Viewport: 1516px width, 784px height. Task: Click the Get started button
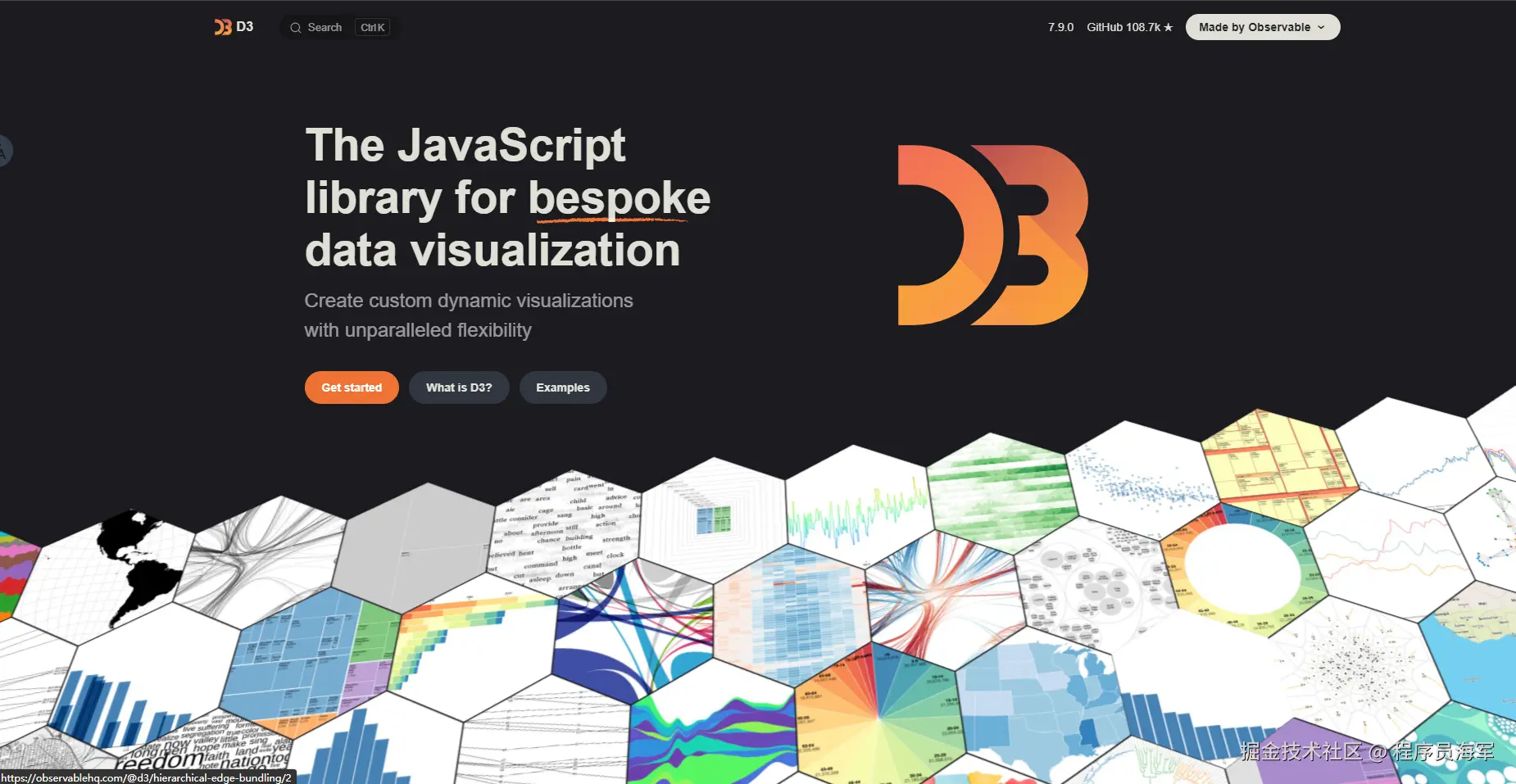(x=352, y=387)
